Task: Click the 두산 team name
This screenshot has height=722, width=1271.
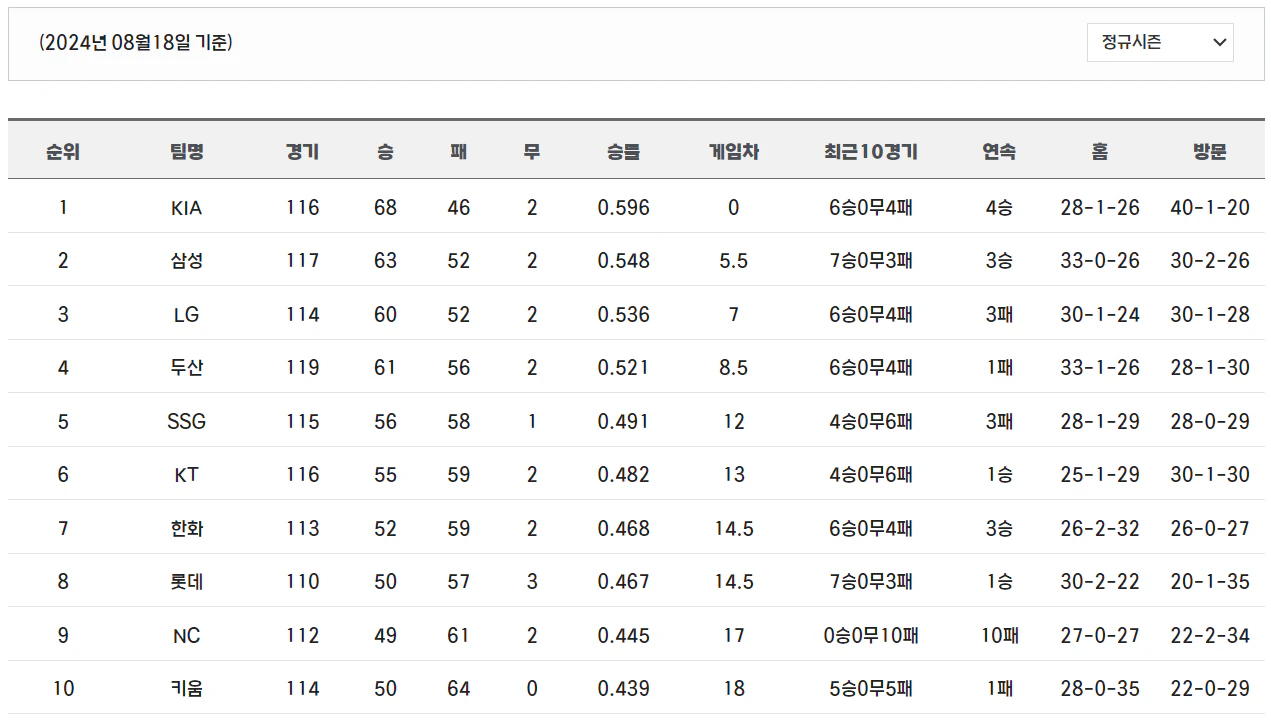Action: click(188, 367)
